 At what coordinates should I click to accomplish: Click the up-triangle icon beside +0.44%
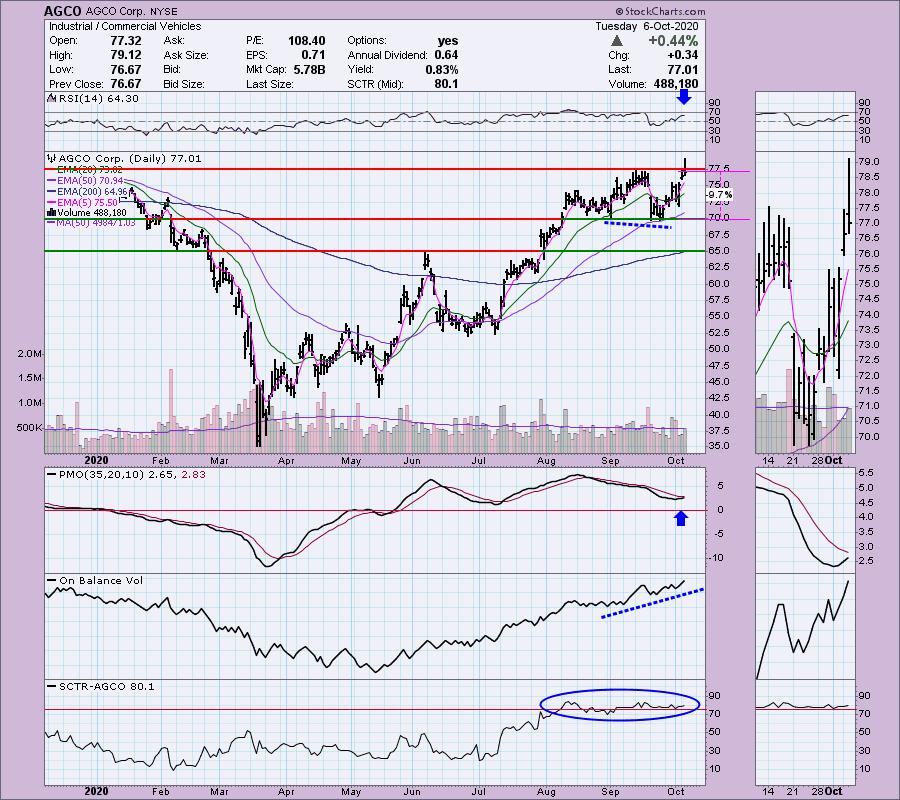click(x=616, y=41)
